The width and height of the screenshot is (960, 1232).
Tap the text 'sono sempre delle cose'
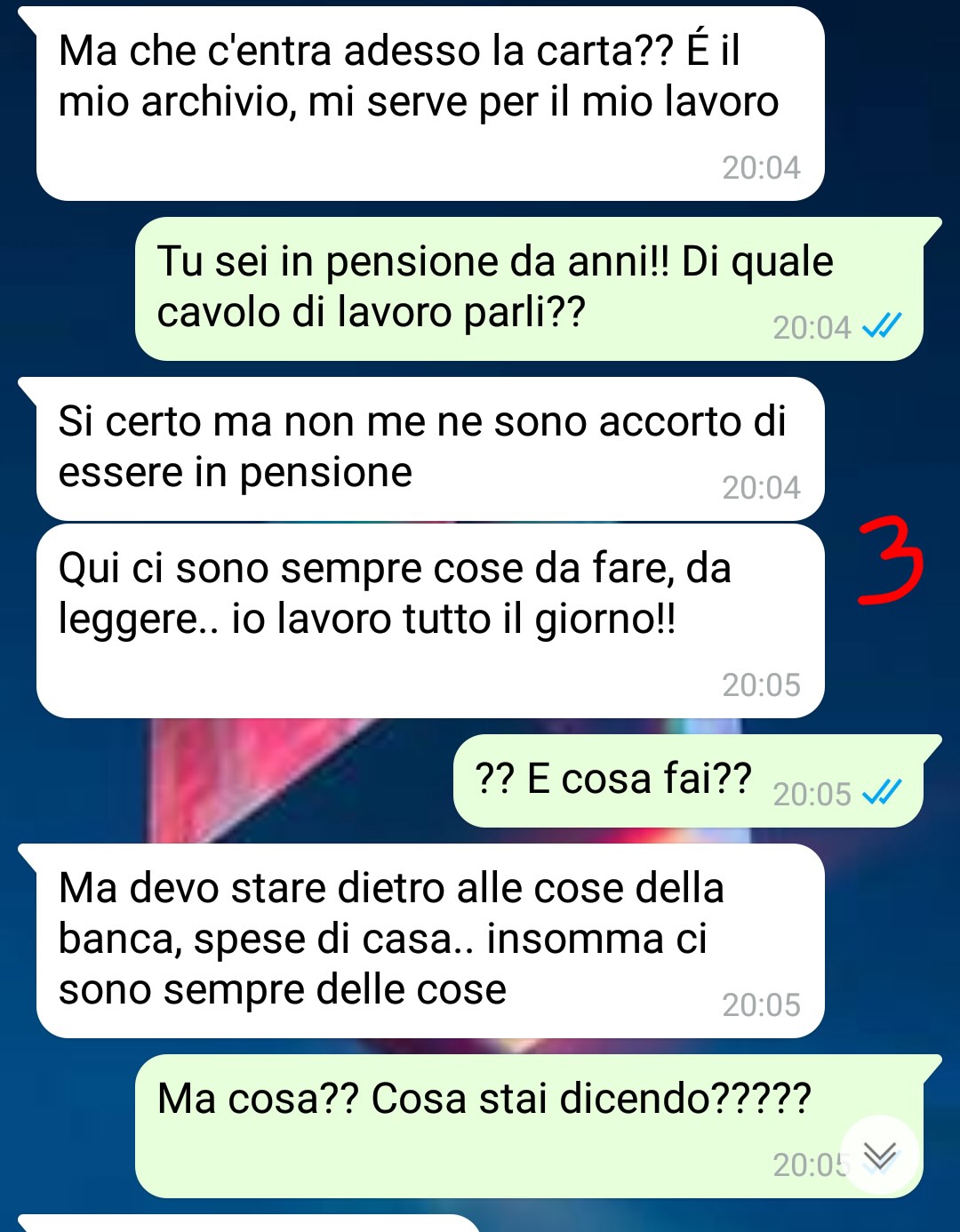[x=283, y=989]
